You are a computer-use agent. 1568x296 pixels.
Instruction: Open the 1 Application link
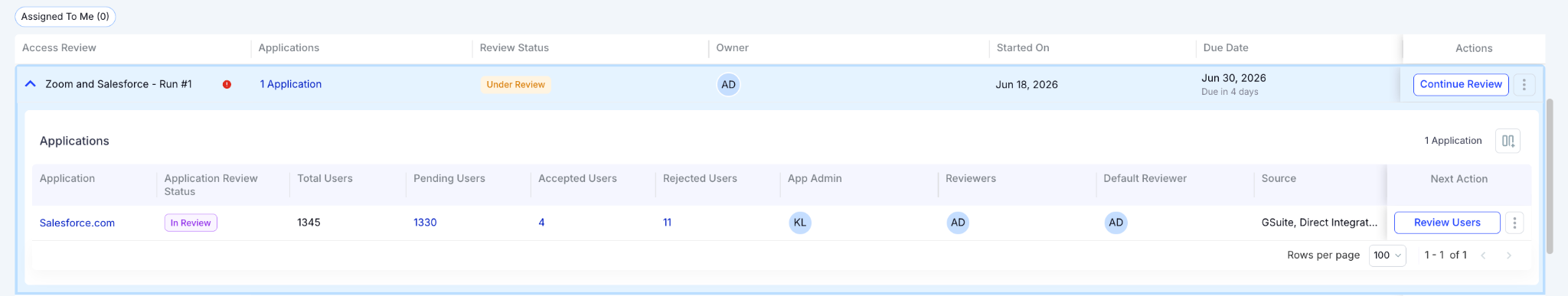point(291,84)
